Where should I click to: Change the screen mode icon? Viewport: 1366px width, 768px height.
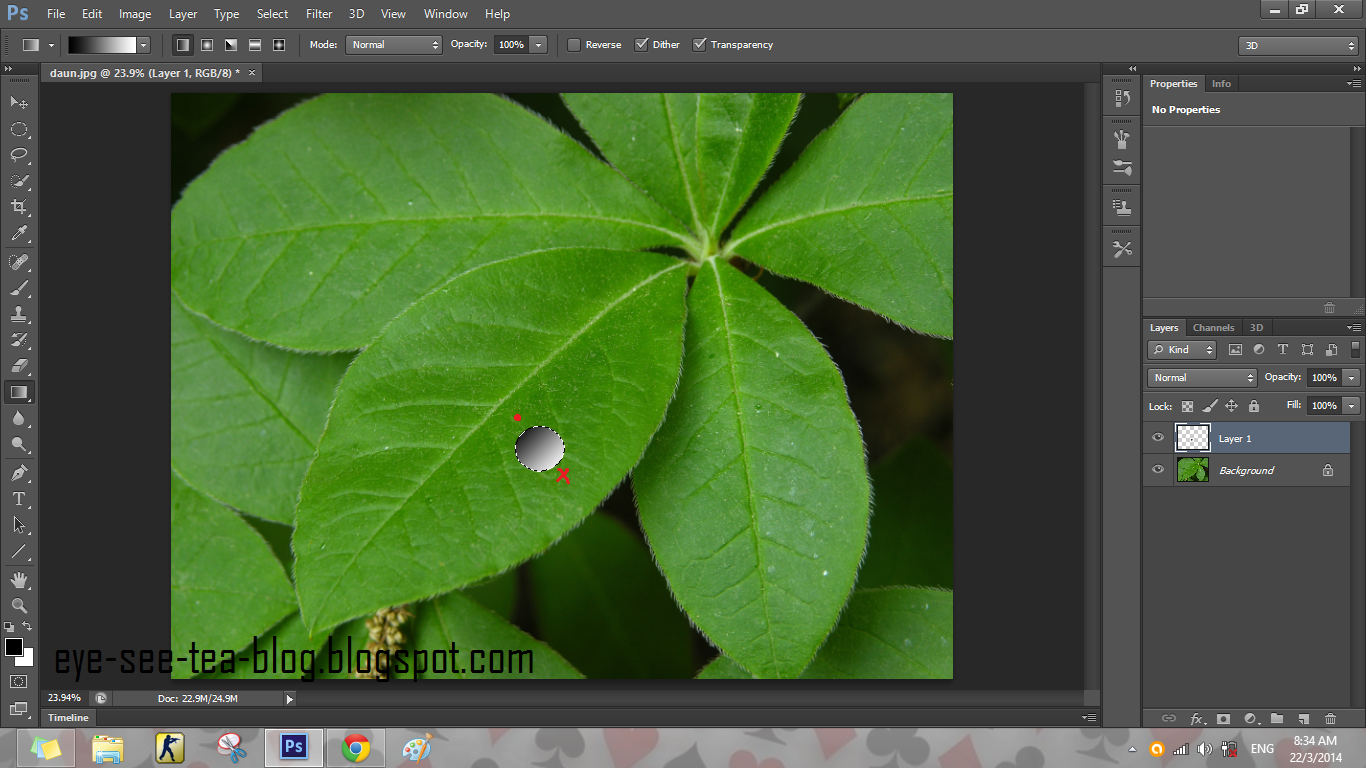coord(19,708)
